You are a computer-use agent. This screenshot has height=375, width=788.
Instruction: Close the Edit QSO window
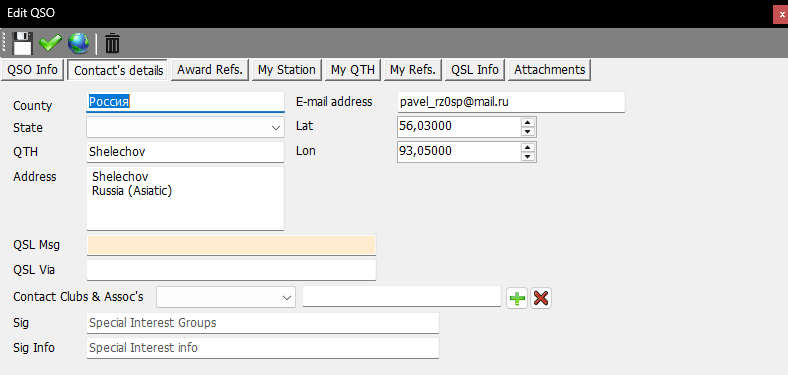781,14
